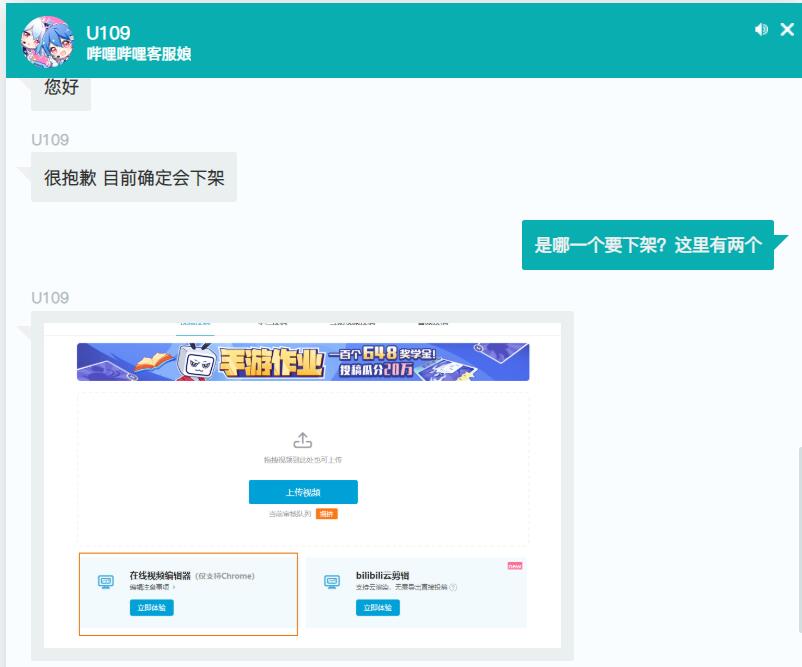Click the 上传视频 button in the screenshot
This screenshot has width=802, height=667.
point(303,492)
